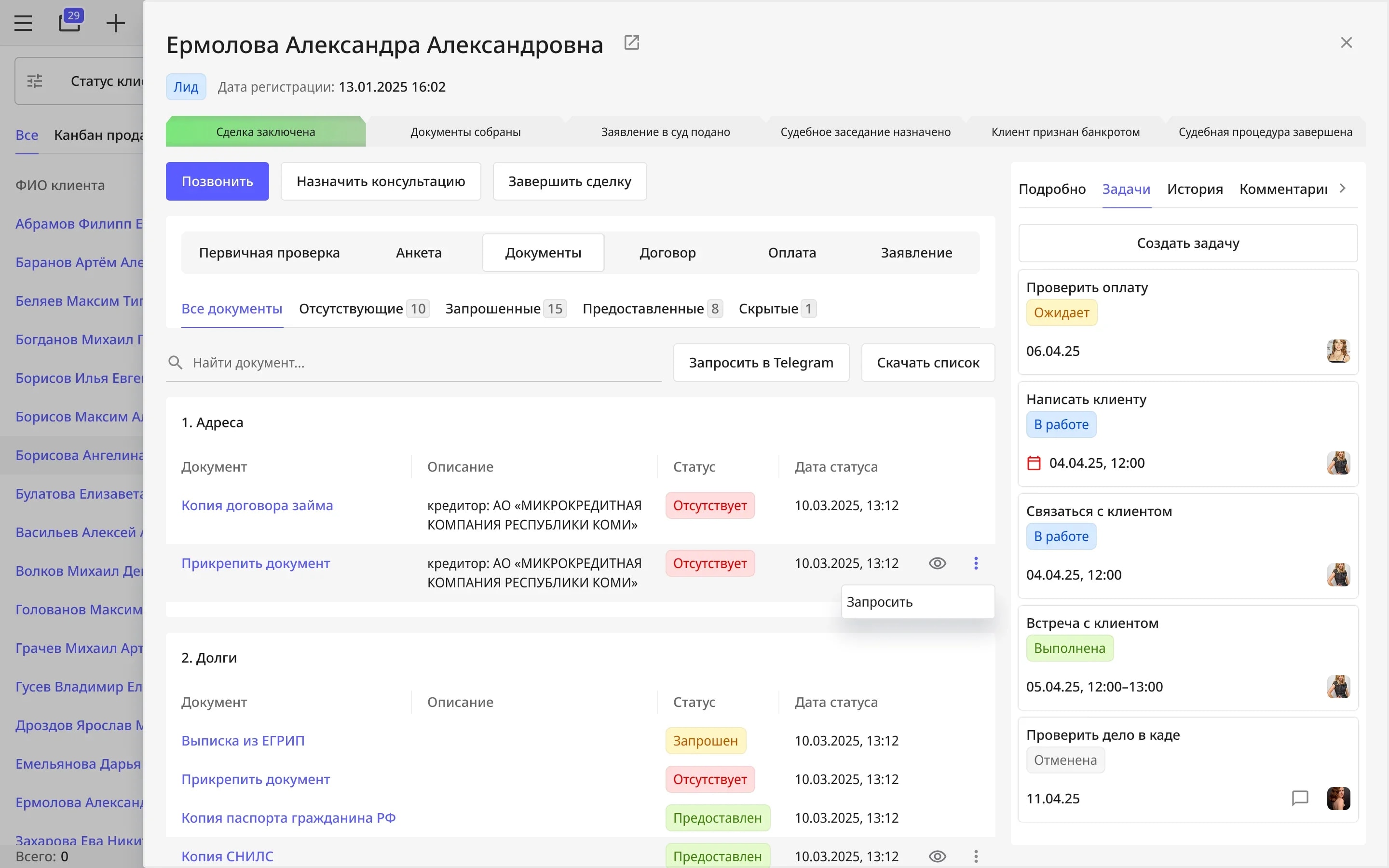Switch to the История tab
Image resolution: width=1389 pixels, height=868 pixels.
pos(1195,189)
